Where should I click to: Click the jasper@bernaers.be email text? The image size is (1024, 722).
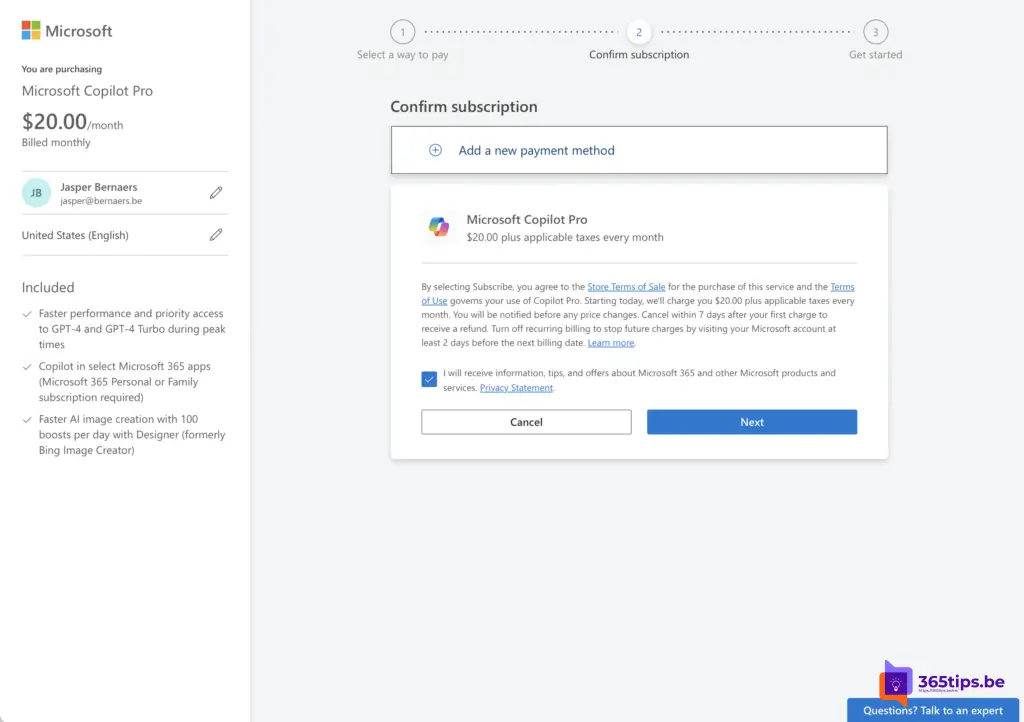(x=102, y=201)
